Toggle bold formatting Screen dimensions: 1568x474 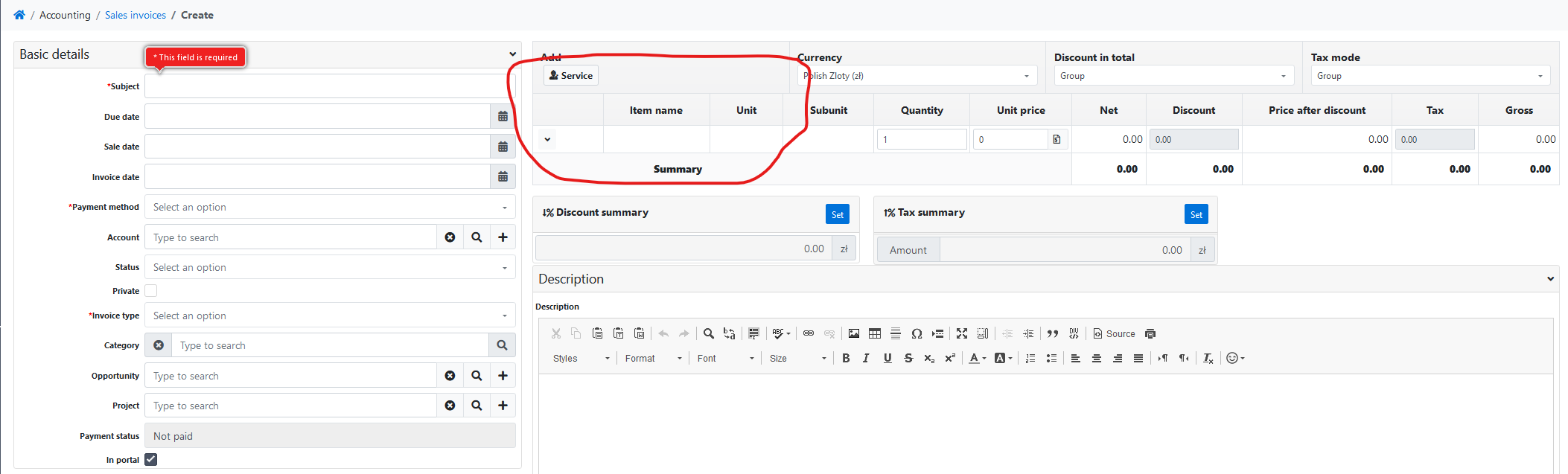[846, 358]
